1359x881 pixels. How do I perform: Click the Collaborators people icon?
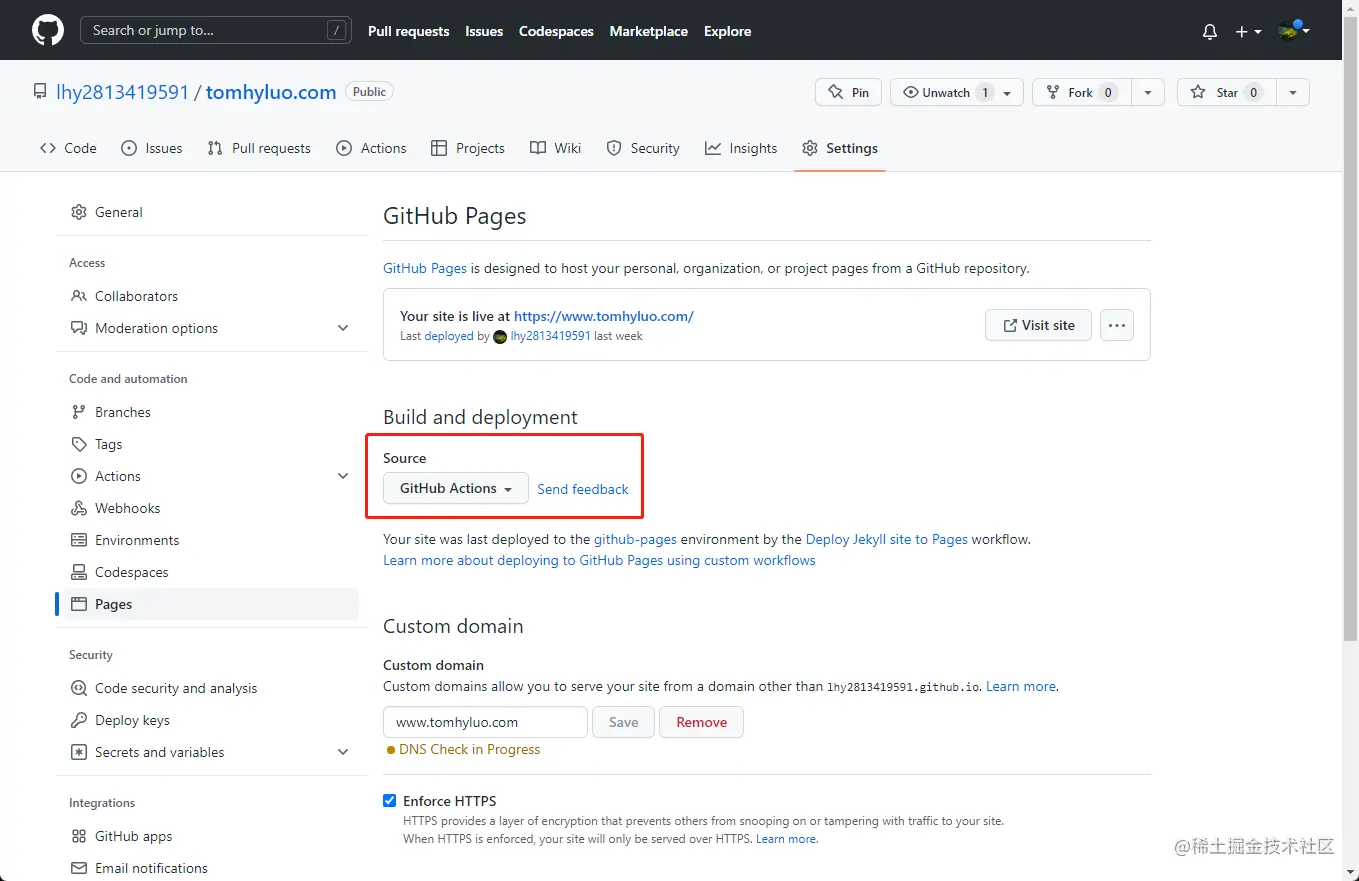(x=79, y=296)
